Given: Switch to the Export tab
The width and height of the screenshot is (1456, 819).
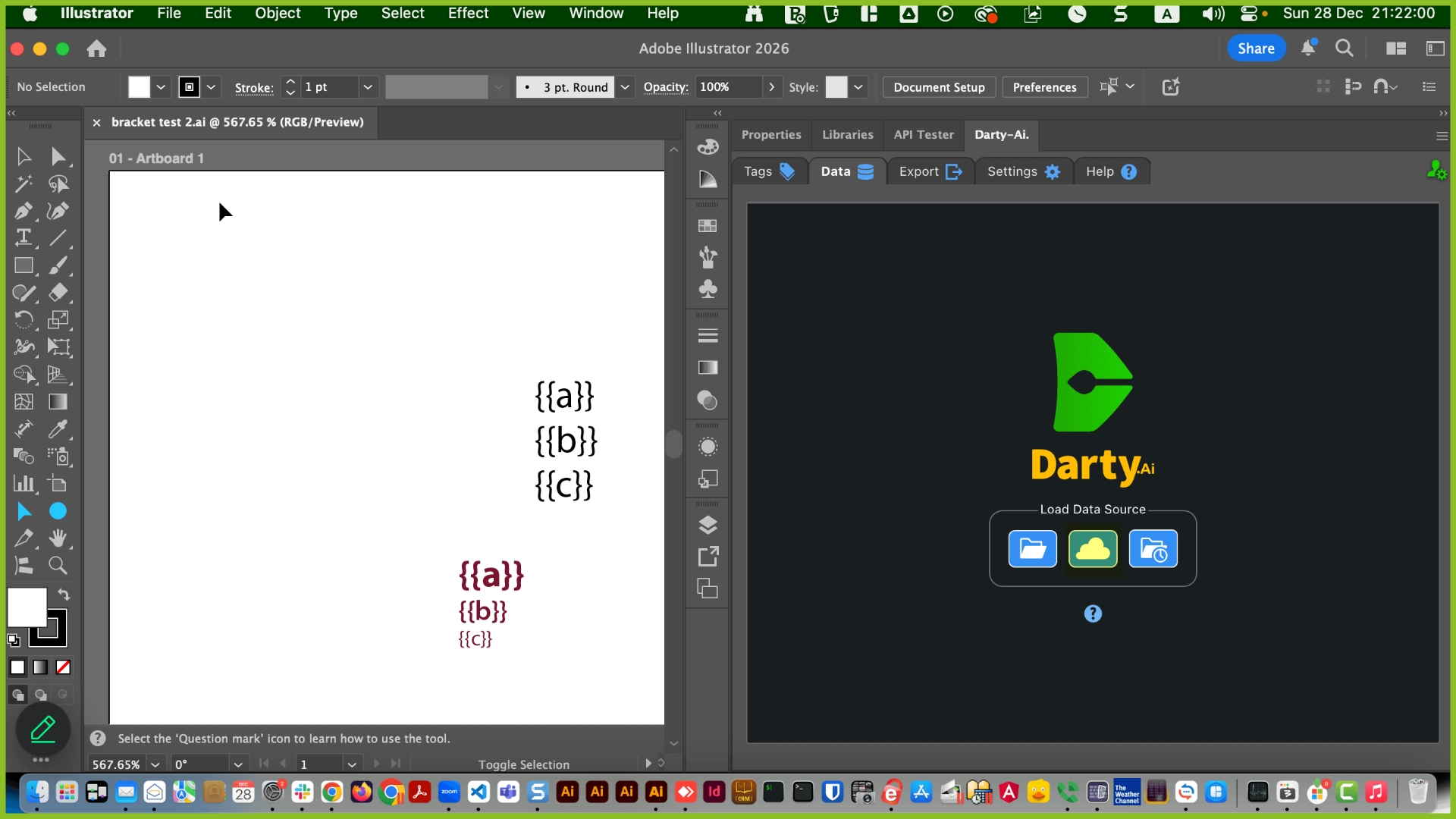Looking at the screenshot, I should (x=930, y=171).
